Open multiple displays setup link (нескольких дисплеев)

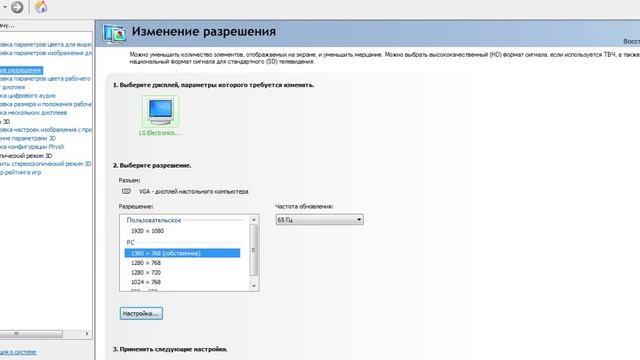point(33,113)
